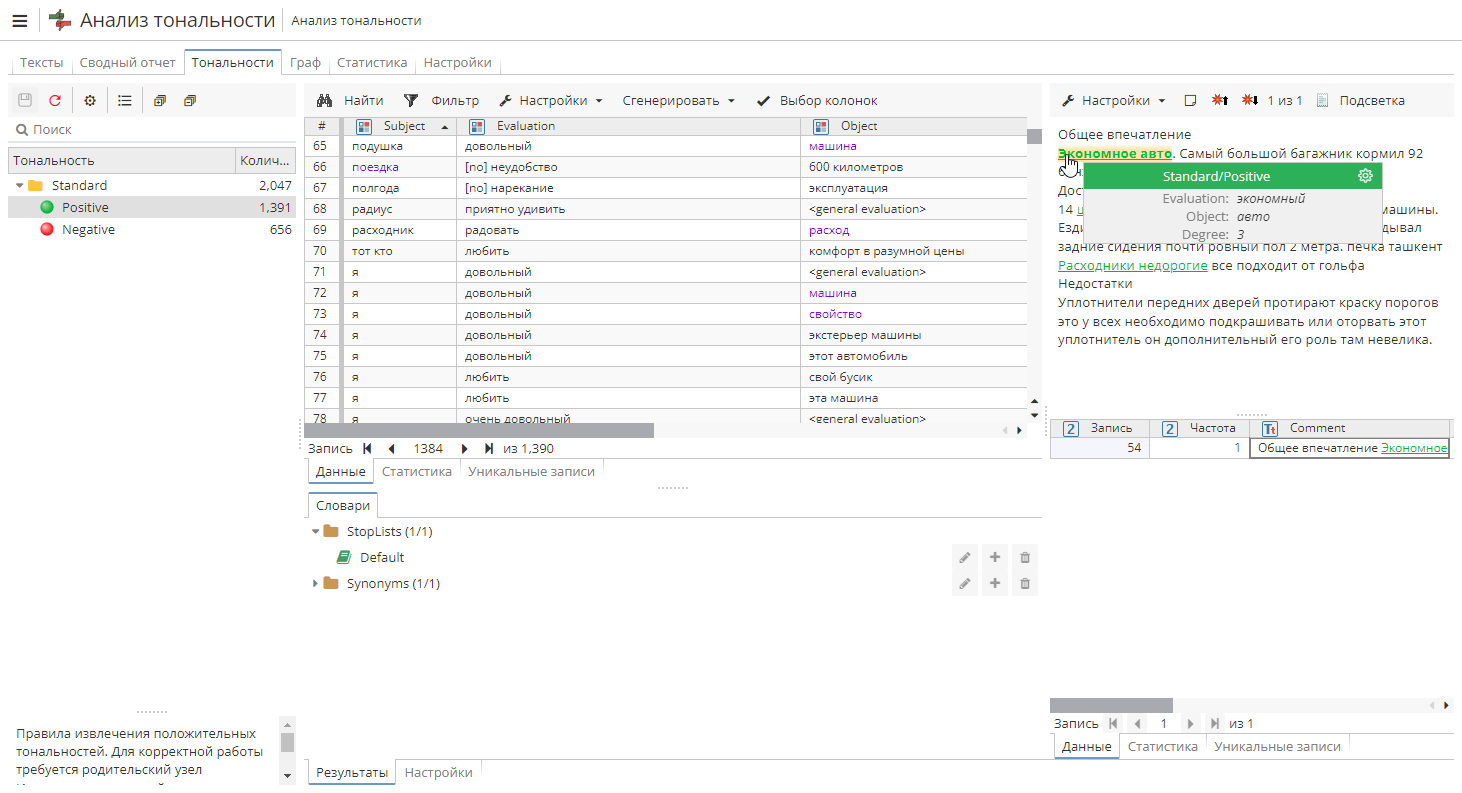Switch to the Граф tab
Viewport: 1462px width, 793px height.
point(305,62)
